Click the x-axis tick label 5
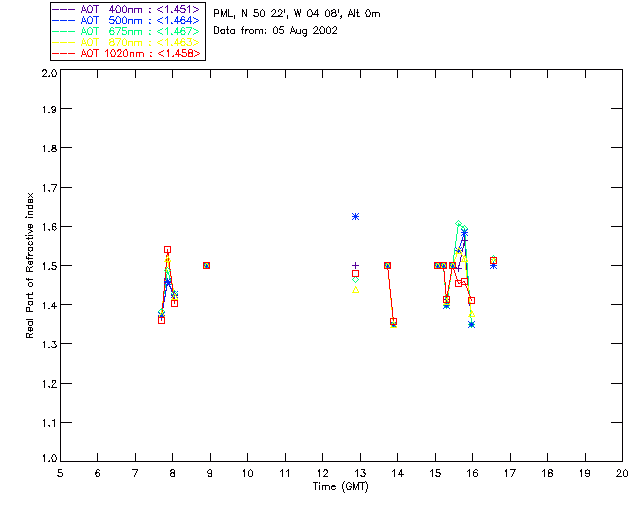 pyautogui.click(x=60, y=473)
